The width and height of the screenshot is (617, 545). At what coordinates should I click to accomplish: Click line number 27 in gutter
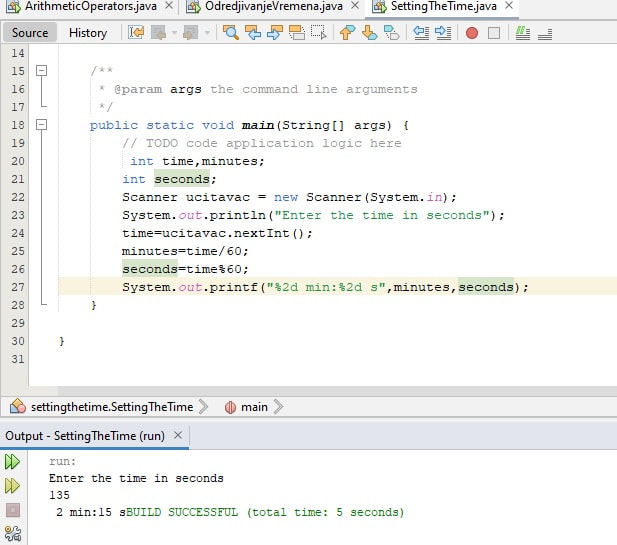point(18,287)
